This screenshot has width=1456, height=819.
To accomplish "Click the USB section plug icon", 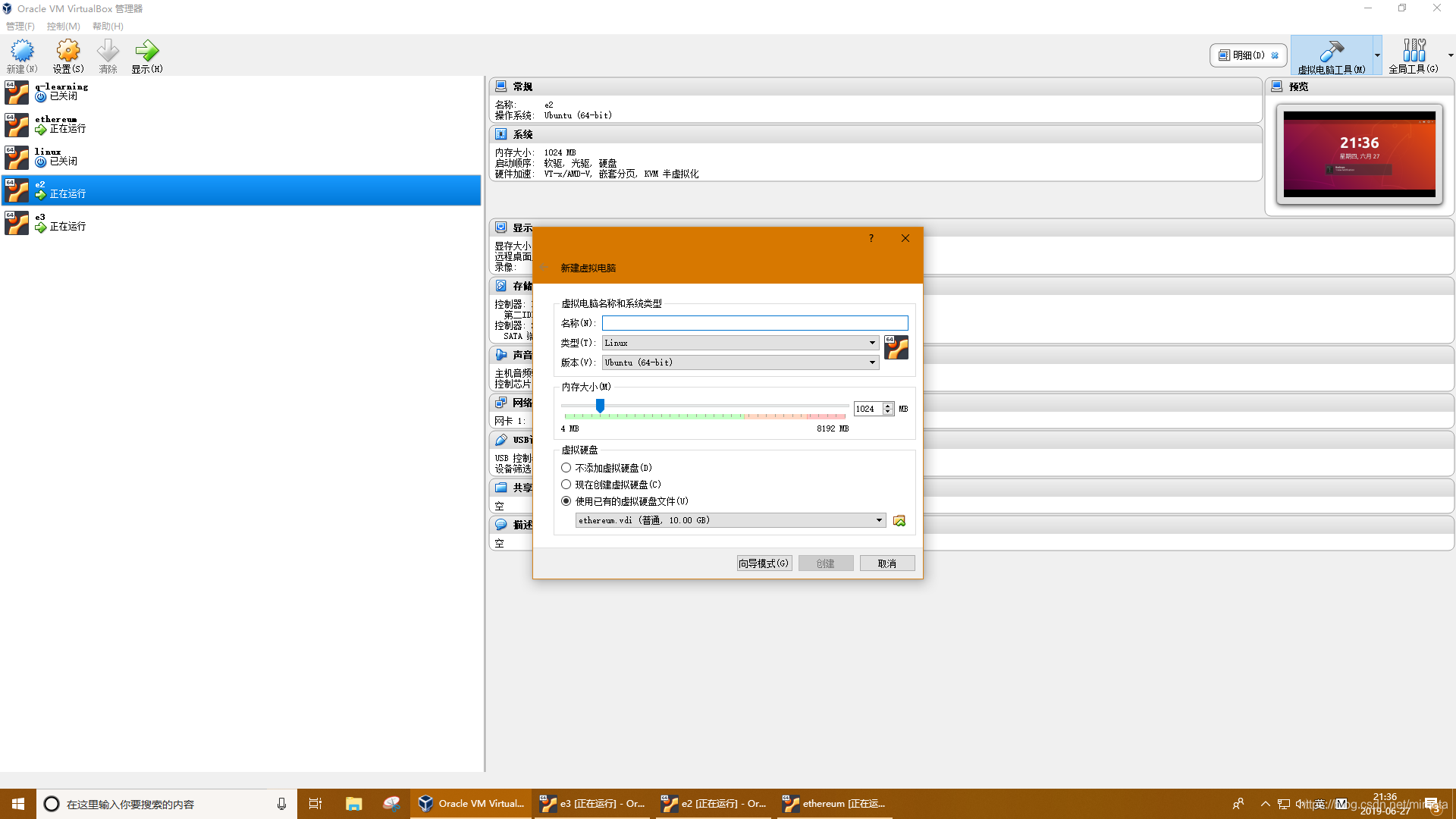I will click(500, 440).
